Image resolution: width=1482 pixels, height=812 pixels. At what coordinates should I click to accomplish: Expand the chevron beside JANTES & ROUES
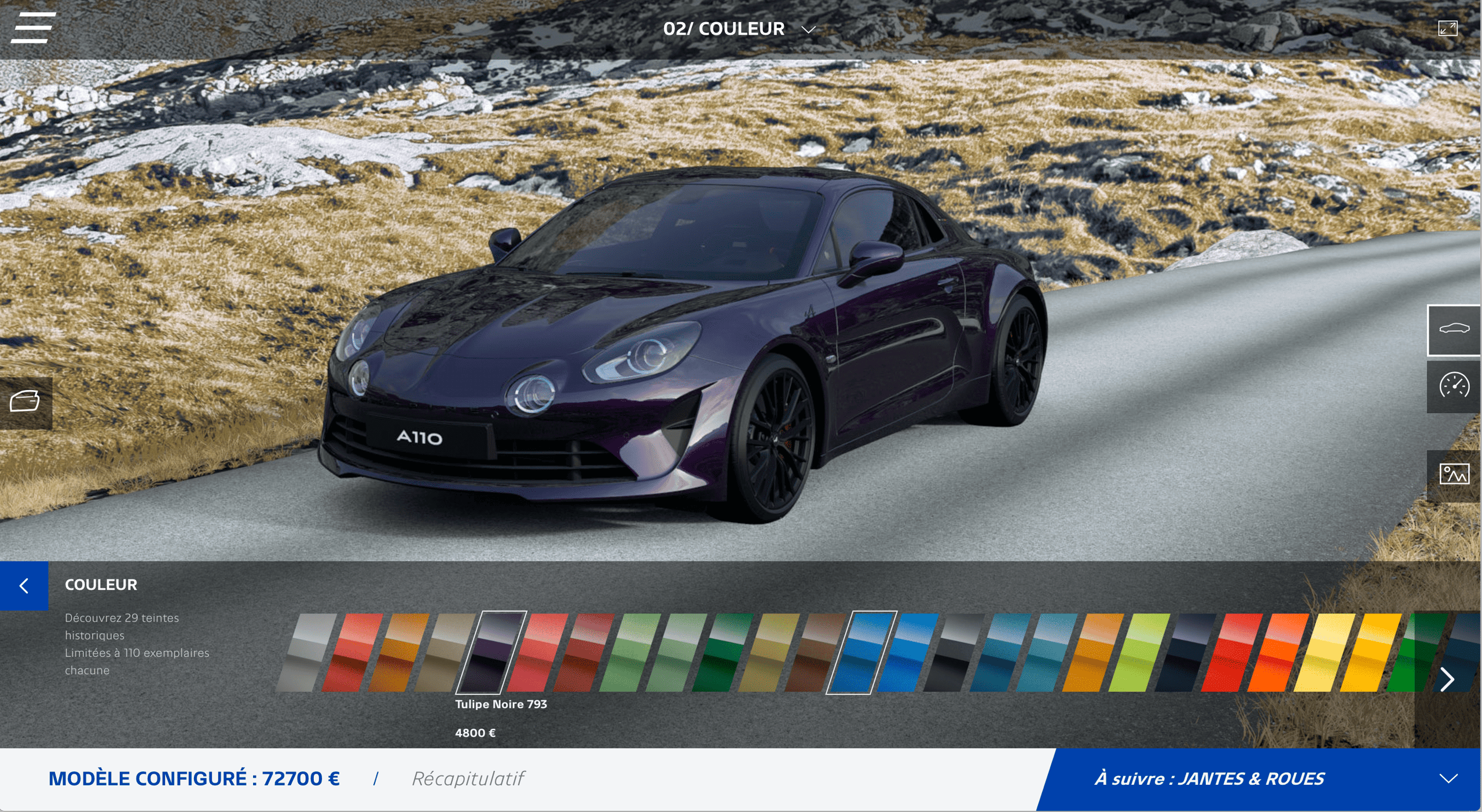point(1448,779)
